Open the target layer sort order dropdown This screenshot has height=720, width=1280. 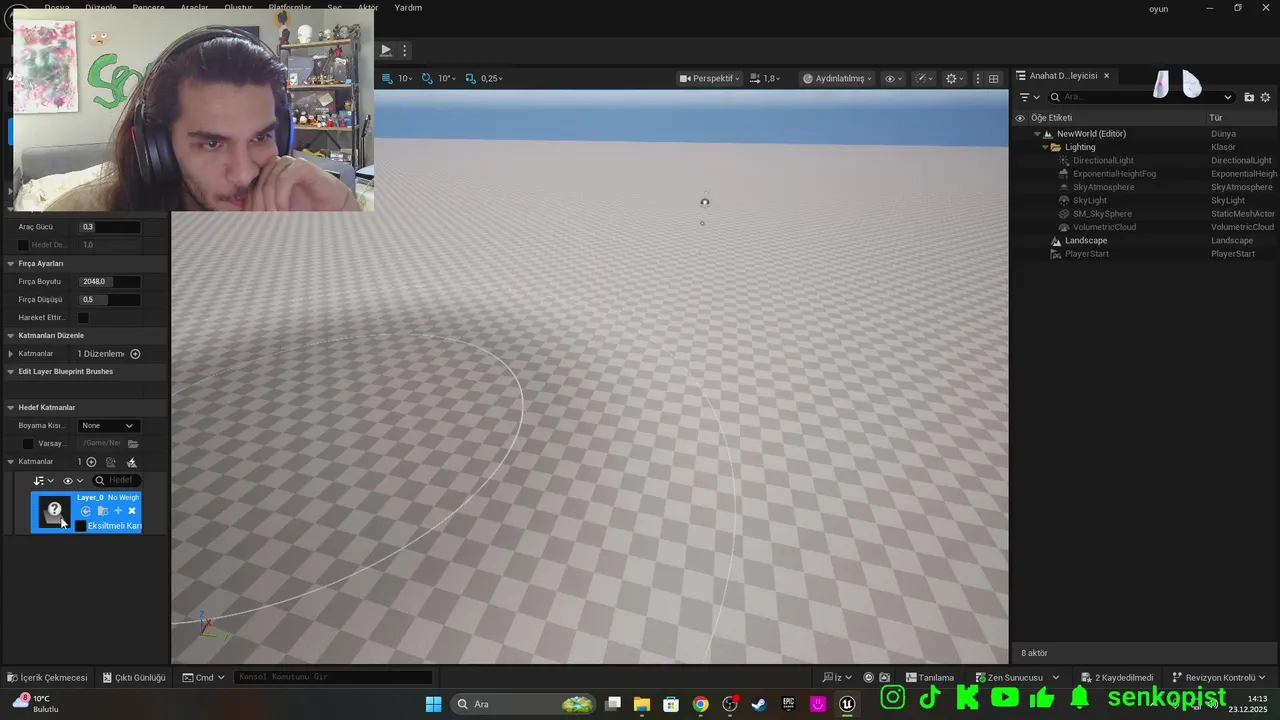[x=44, y=481]
